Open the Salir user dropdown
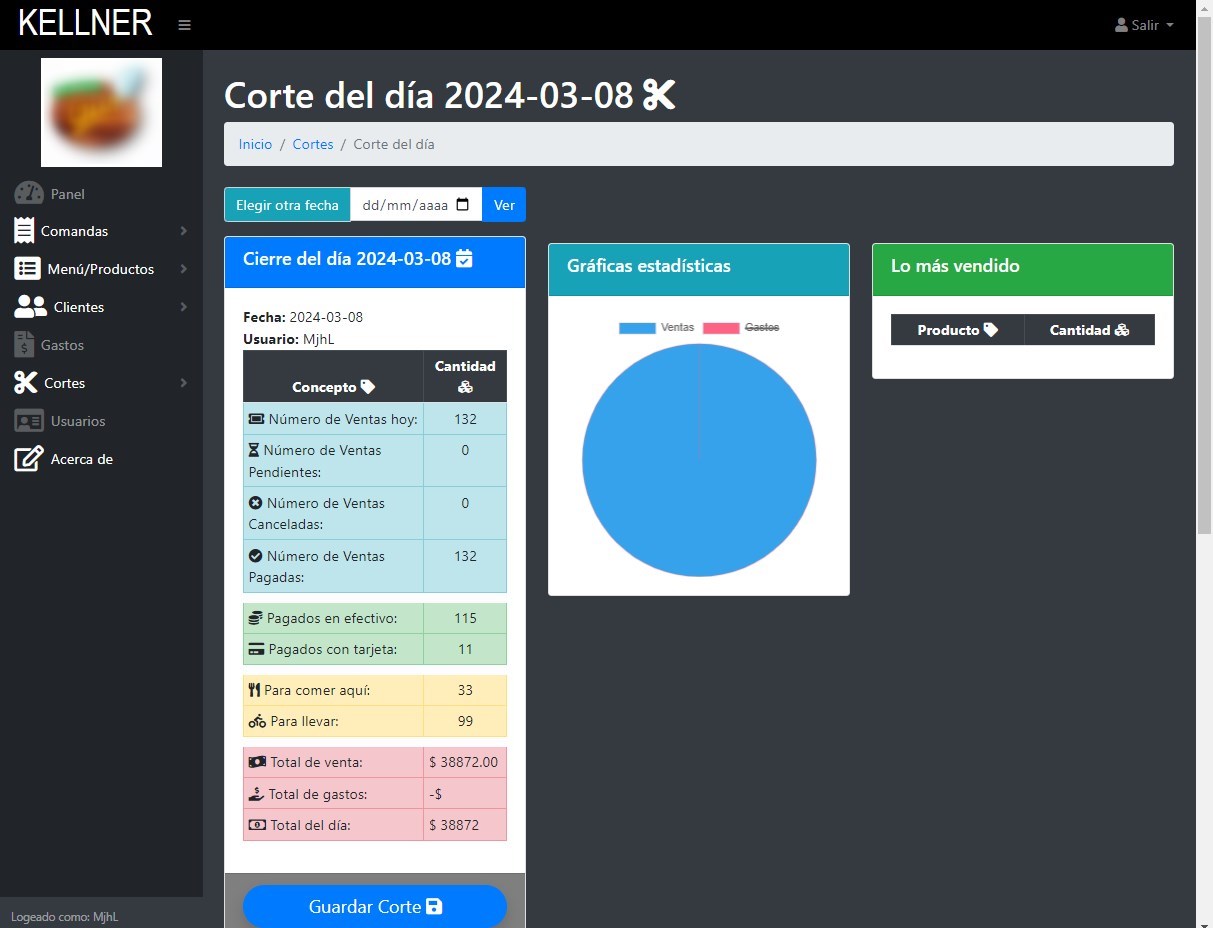 [x=1144, y=25]
